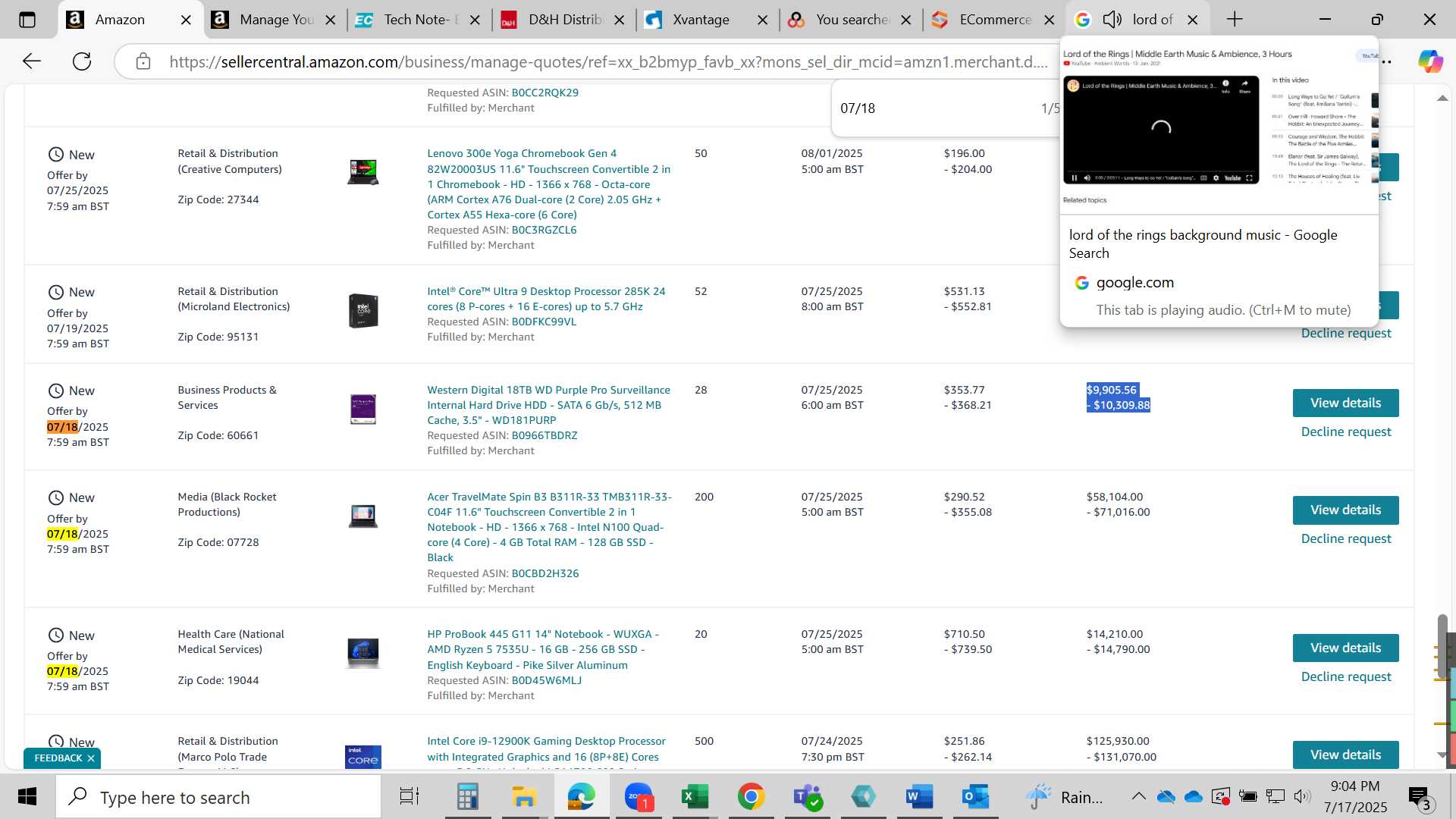Open the tab actions menu icon
Image resolution: width=1456 pixels, height=819 pixels.
27,20
